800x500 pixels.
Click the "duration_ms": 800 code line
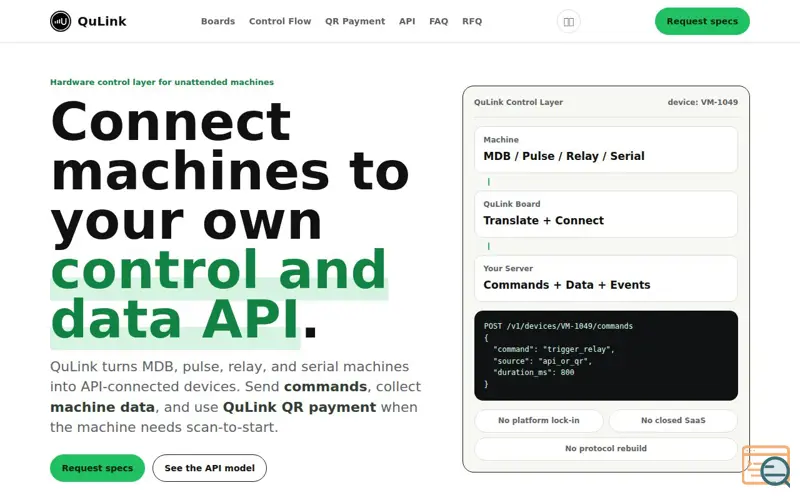tap(533, 372)
